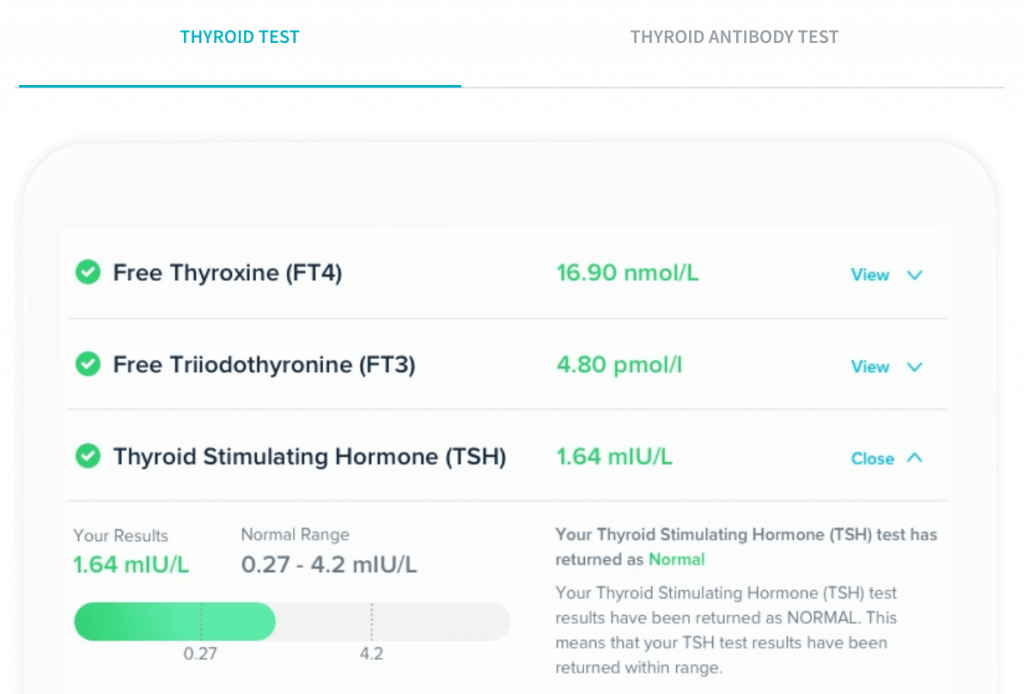Click the checkmark icon next to TSH

click(88, 456)
